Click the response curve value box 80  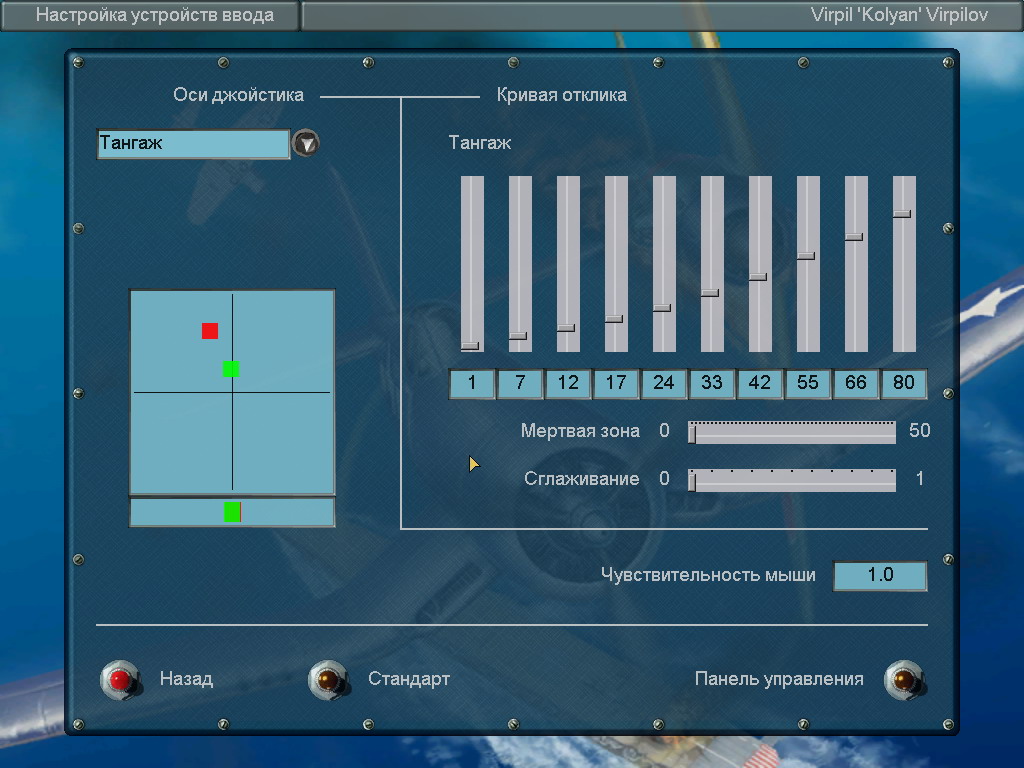(904, 383)
